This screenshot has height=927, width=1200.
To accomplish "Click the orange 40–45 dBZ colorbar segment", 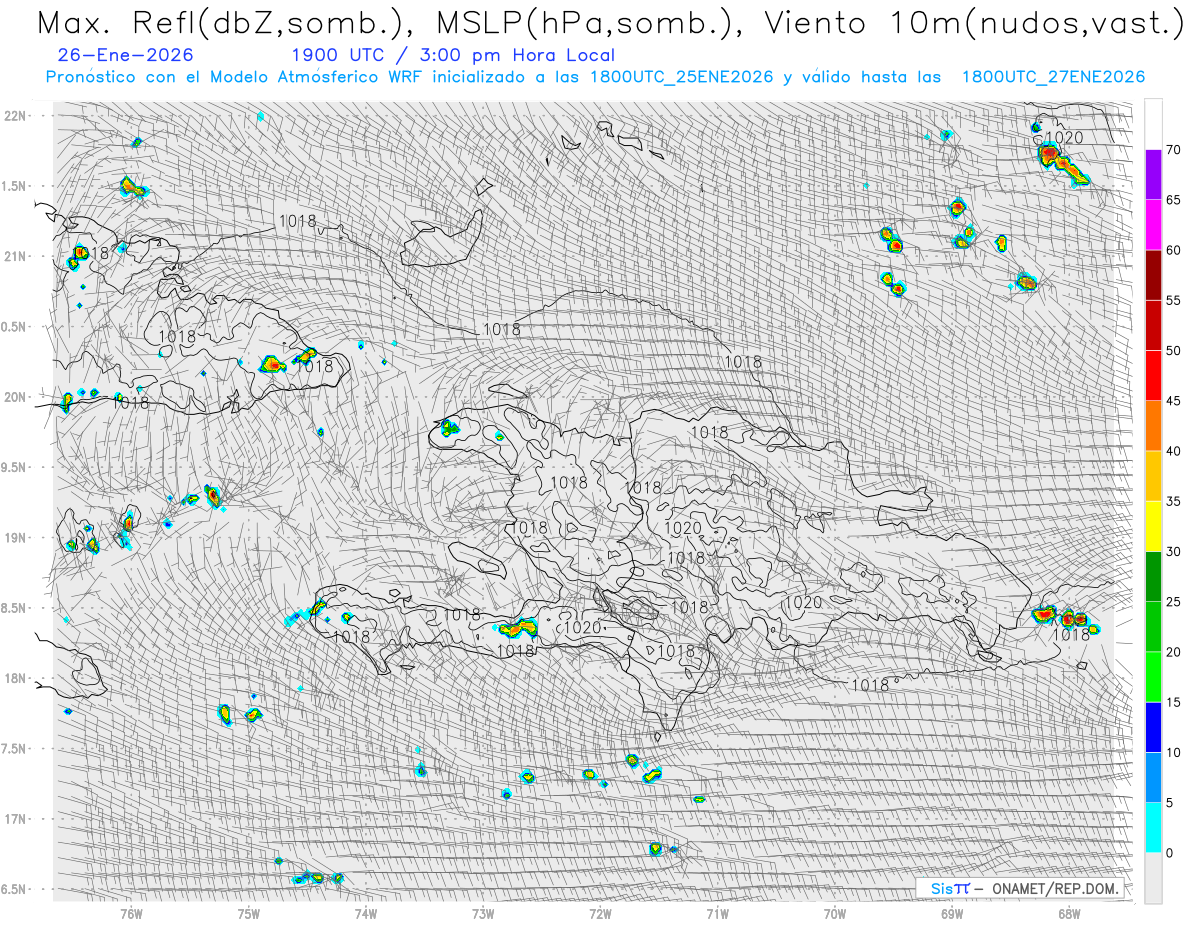I will pos(1153,426).
